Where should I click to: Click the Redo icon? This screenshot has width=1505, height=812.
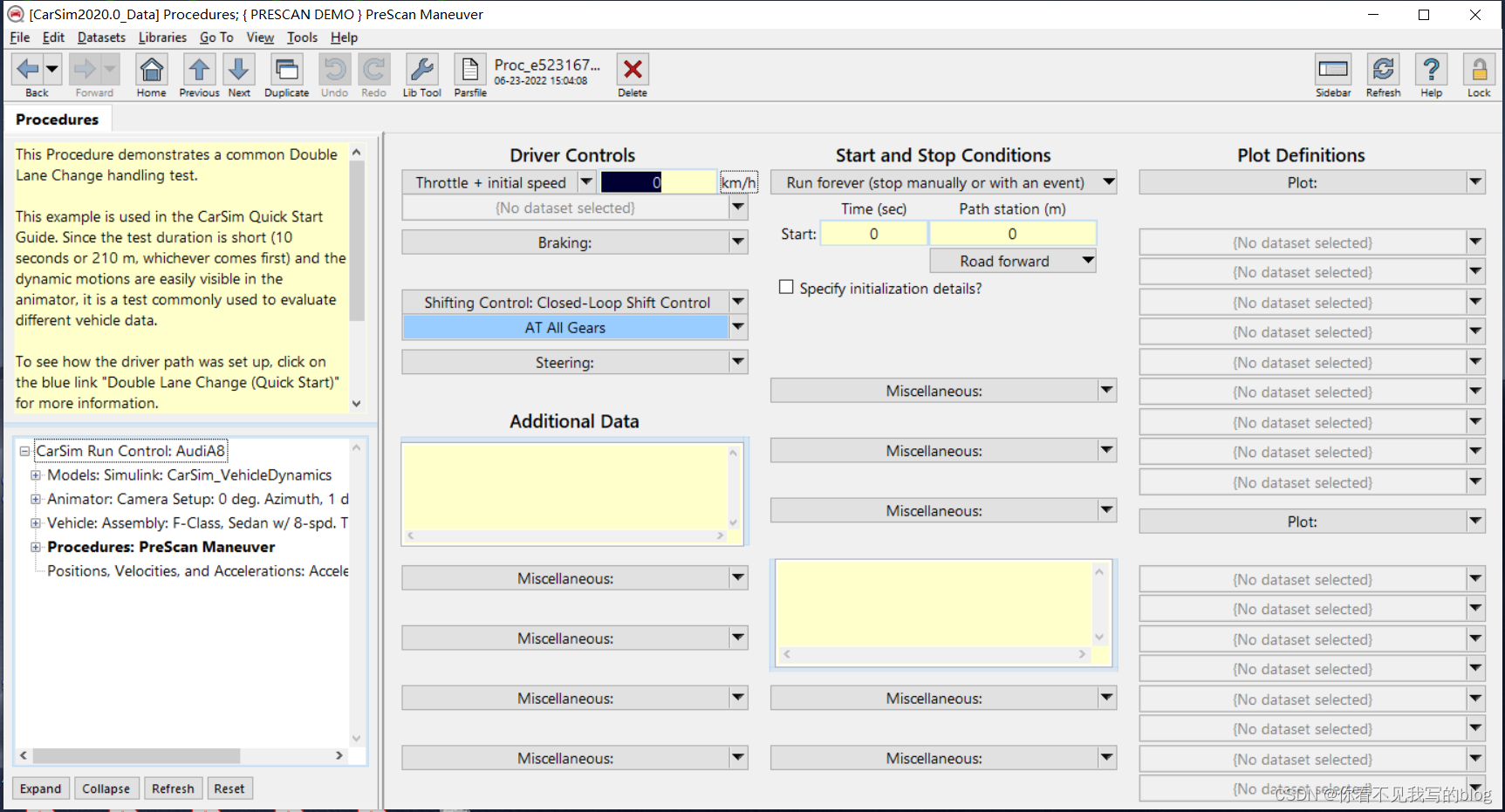coord(373,69)
